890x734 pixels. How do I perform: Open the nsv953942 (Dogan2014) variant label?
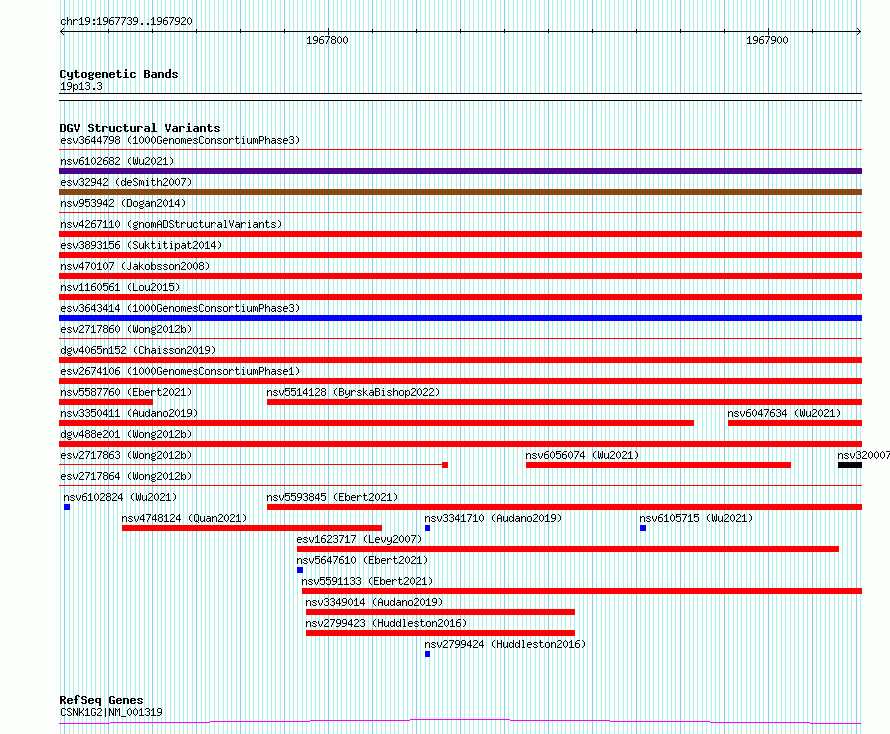click(123, 203)
